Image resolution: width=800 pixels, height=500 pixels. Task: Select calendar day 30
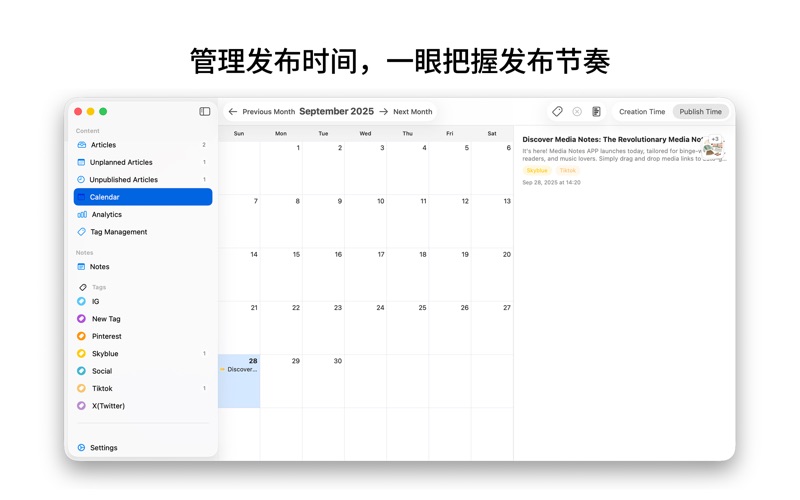[x=323, y=381]
